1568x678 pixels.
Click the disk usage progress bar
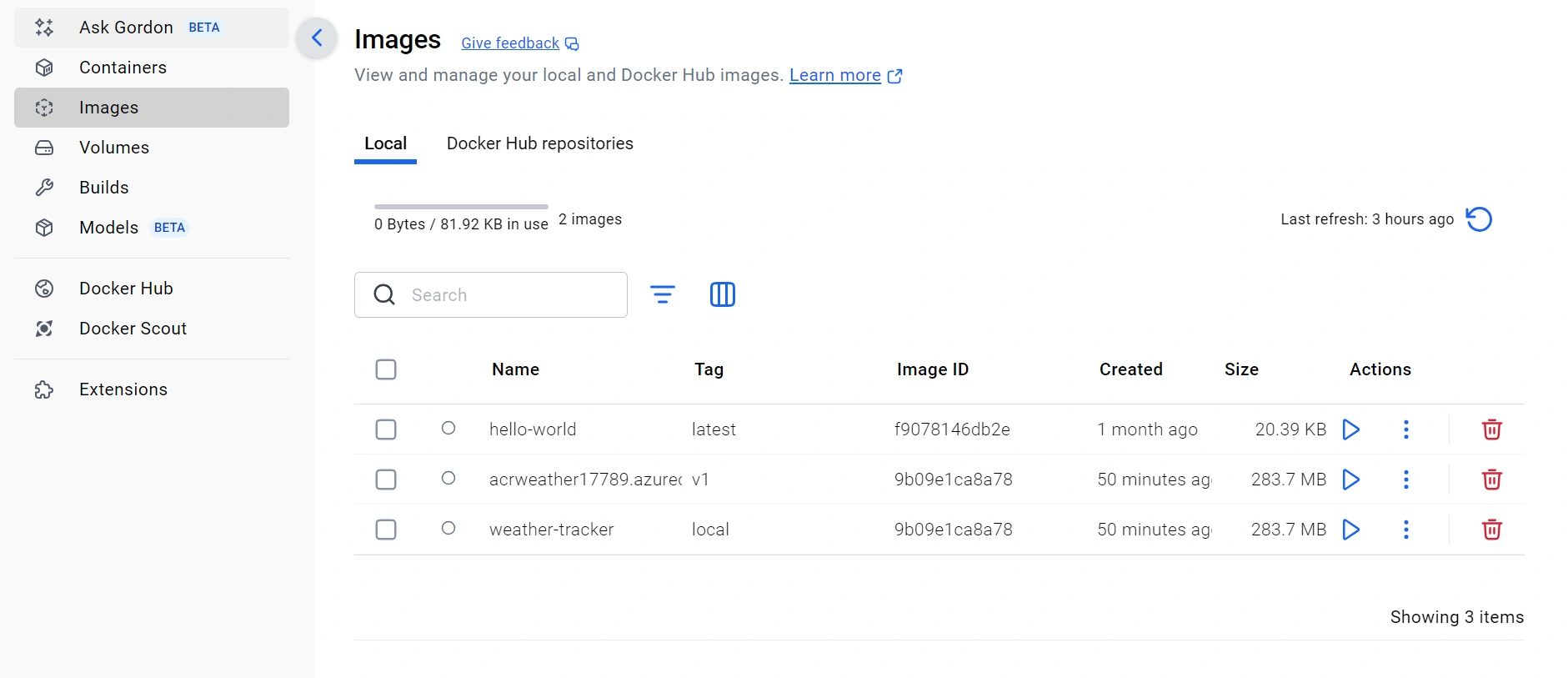tap(461, 207)
